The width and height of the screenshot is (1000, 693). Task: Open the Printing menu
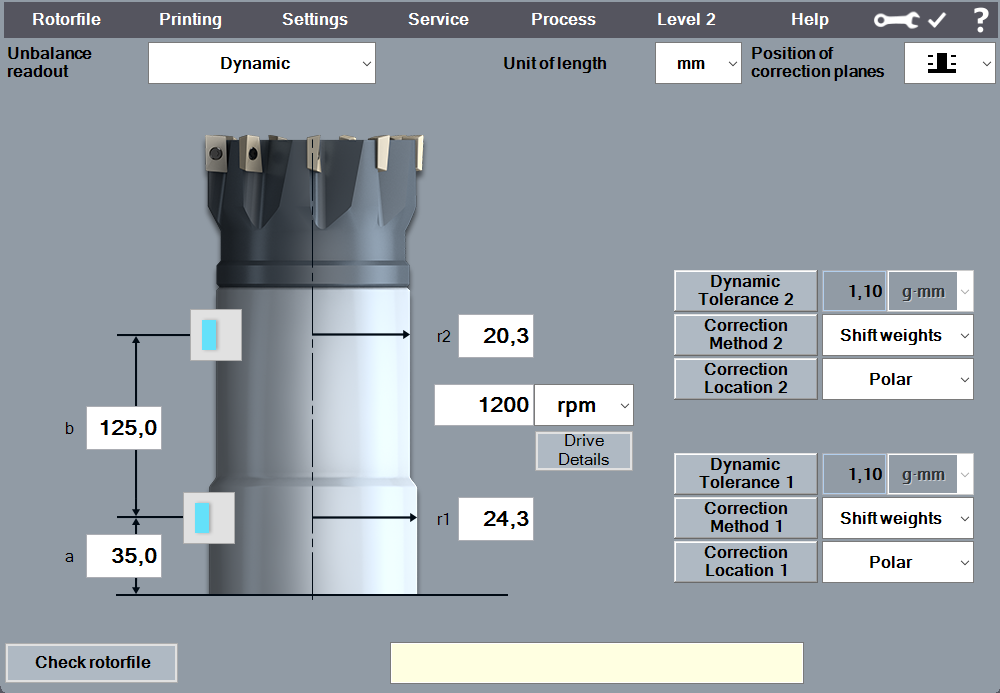(190, 20)
